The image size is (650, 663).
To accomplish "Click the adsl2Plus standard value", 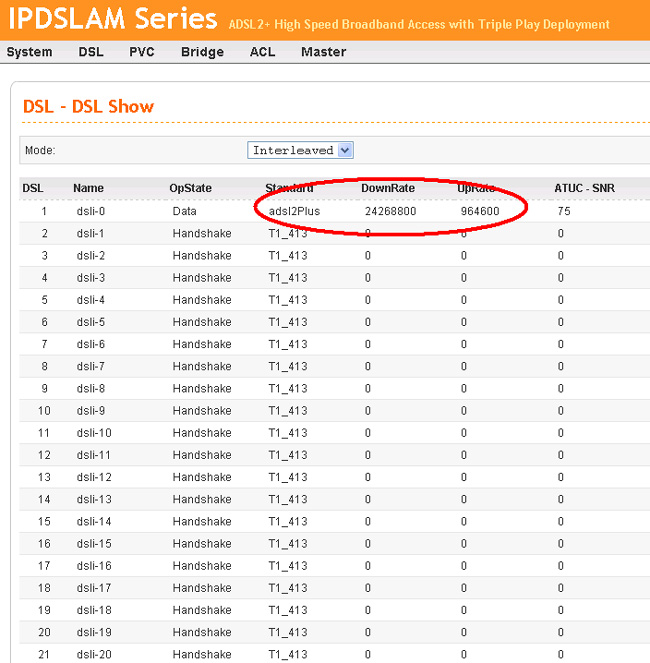I will click(x=295, y=211).
